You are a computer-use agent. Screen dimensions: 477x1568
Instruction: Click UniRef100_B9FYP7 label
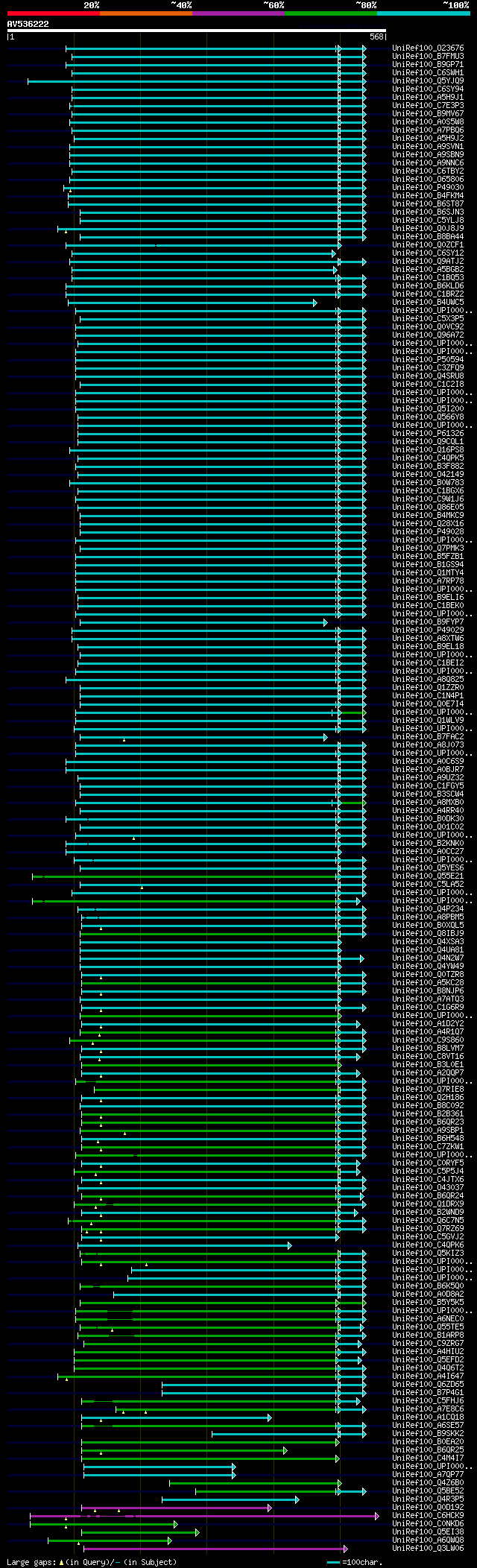click(428, 622)
